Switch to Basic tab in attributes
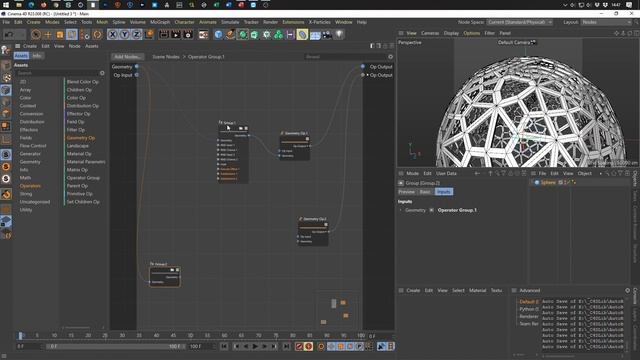Screen dimensions: 640x360 (x=425, y=192)
